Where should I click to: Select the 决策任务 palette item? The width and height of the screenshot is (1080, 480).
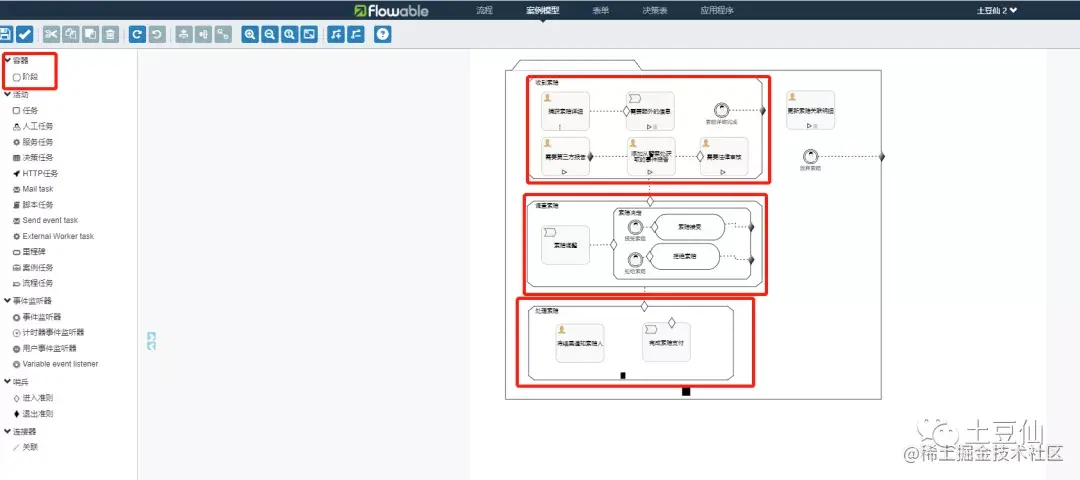click(x=33, y=158)
